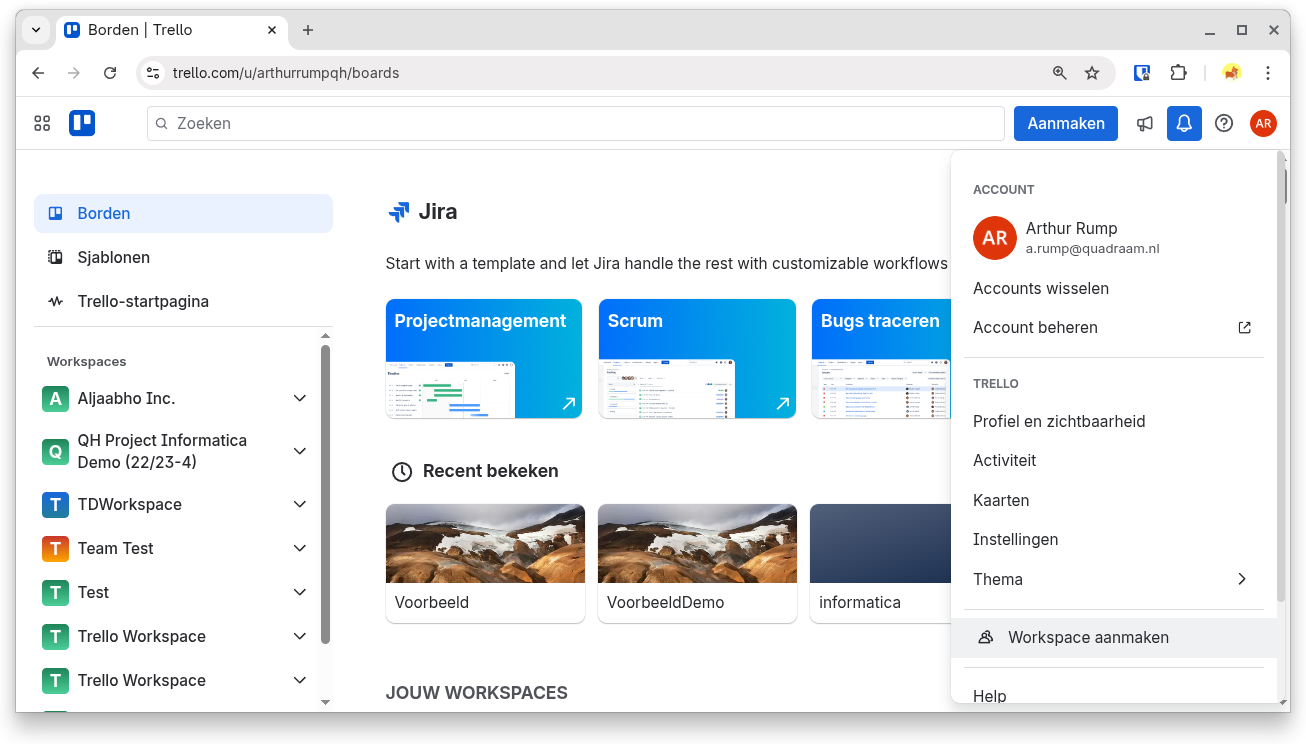Expand the TDWorkspace workspace

299,504
